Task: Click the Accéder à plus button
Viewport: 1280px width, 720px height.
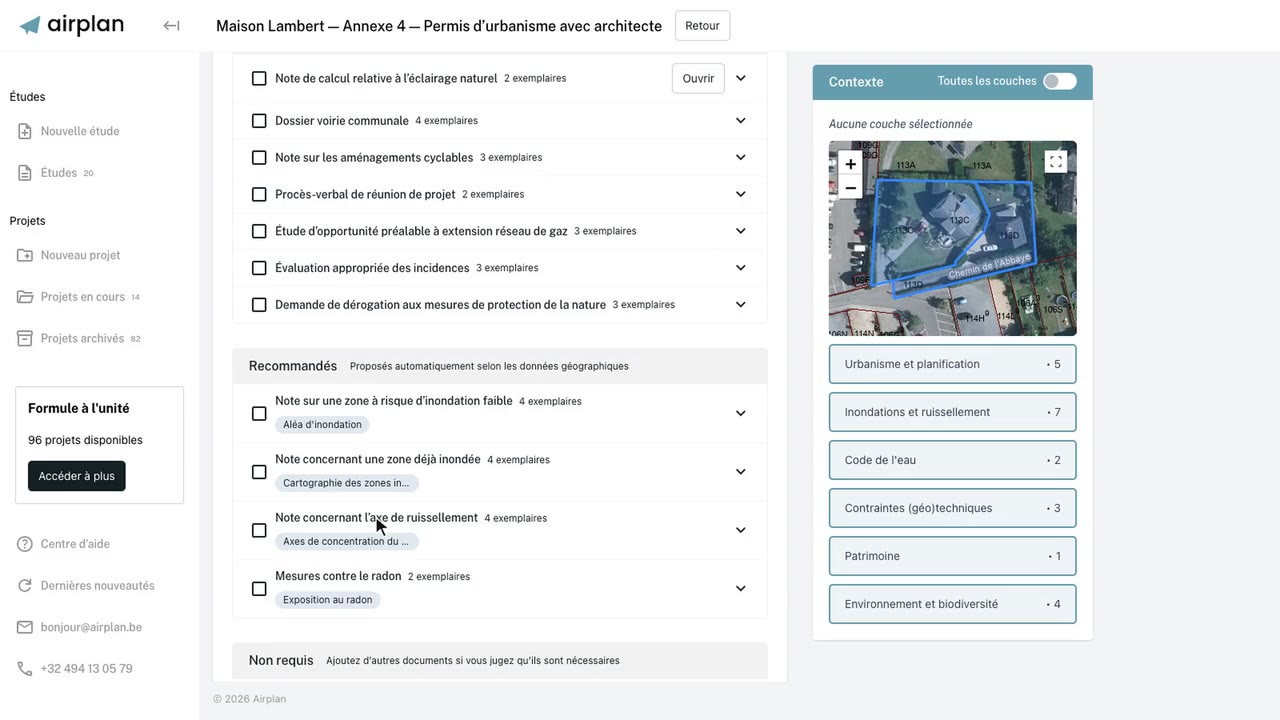Action: (x=77, y=476)
